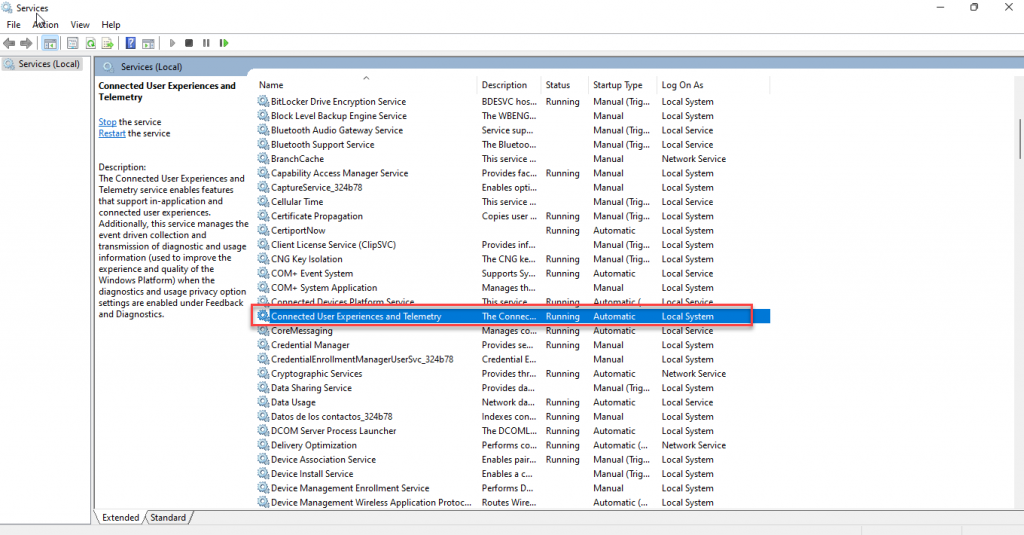Pause the service using the toolbar pause icon
Image resolution: width=1024 pixels, height=535 pixels.
coord(206,43)
